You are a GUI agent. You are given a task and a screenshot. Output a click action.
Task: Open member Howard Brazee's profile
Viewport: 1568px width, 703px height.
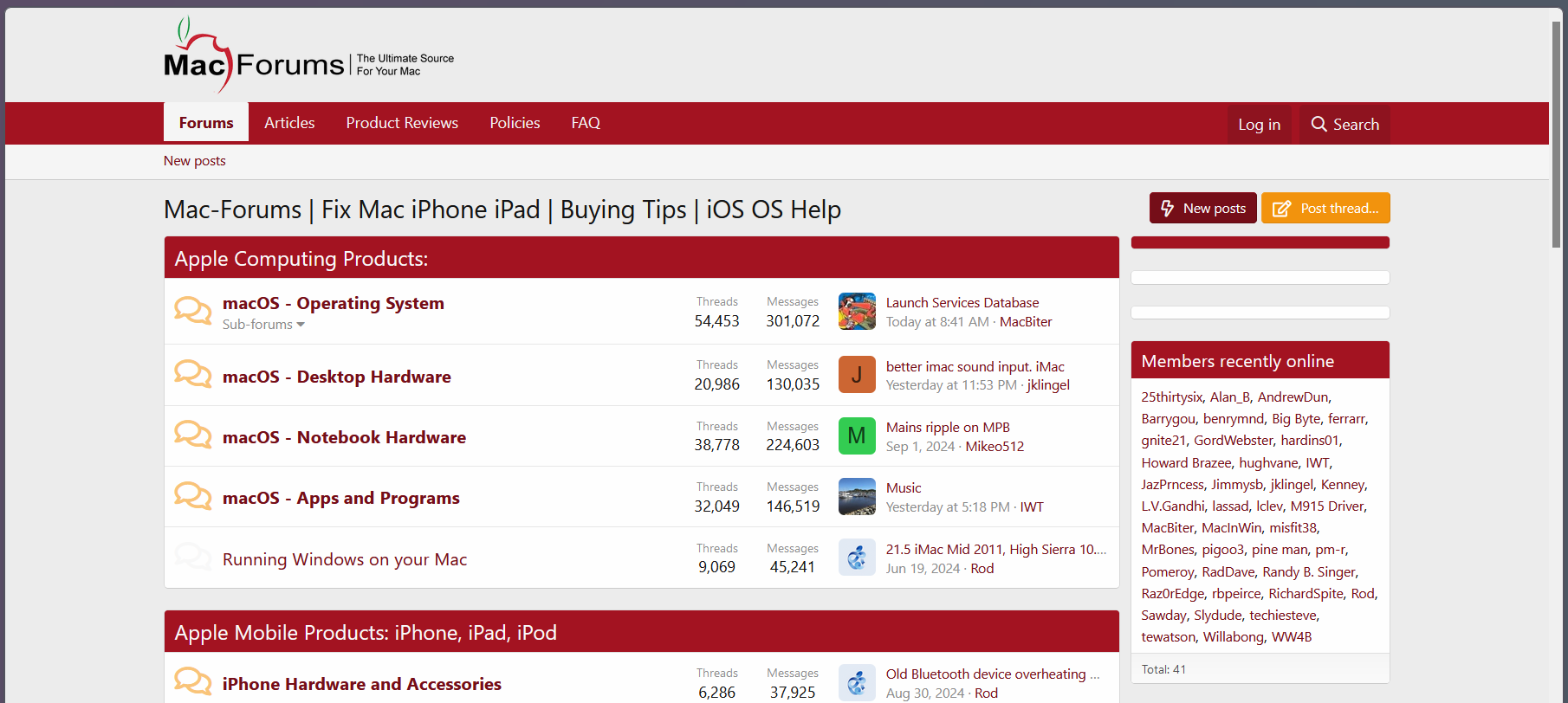(x=1186, y=463)
